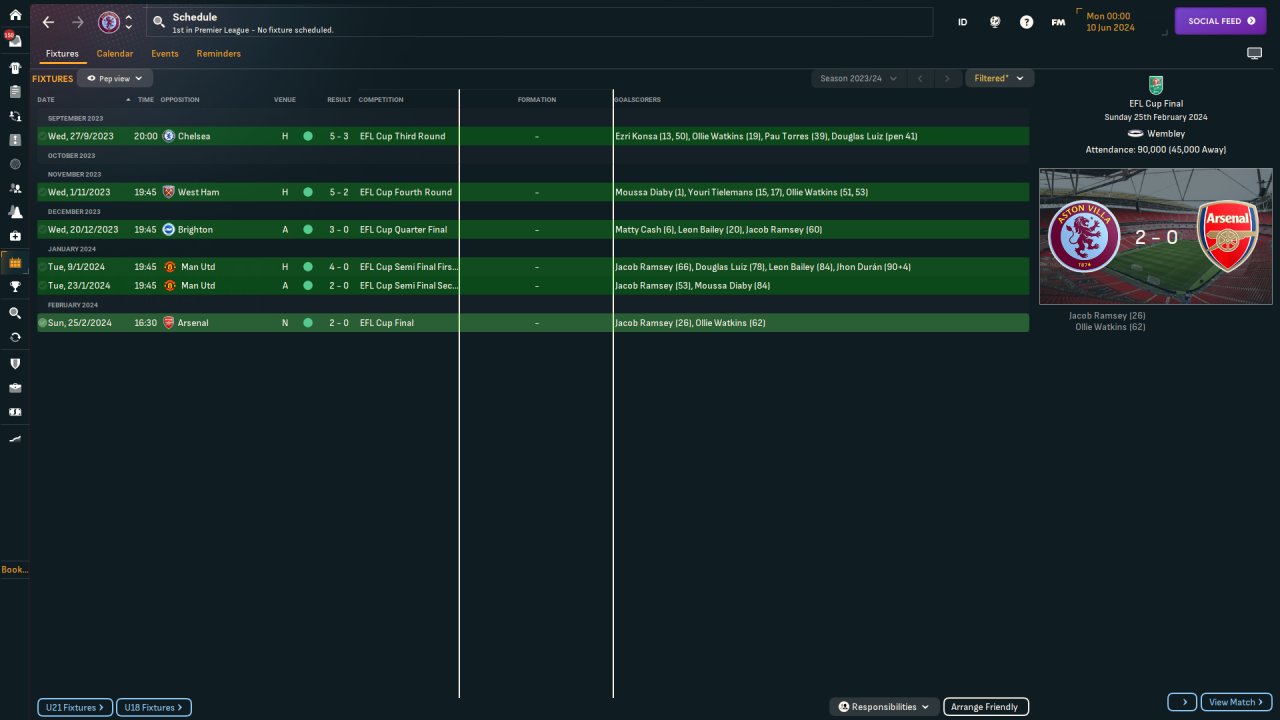Viewport: 1280px width, 720px height.
Task: Open the FM menu icon
Action: click(x=1058, y=22)
